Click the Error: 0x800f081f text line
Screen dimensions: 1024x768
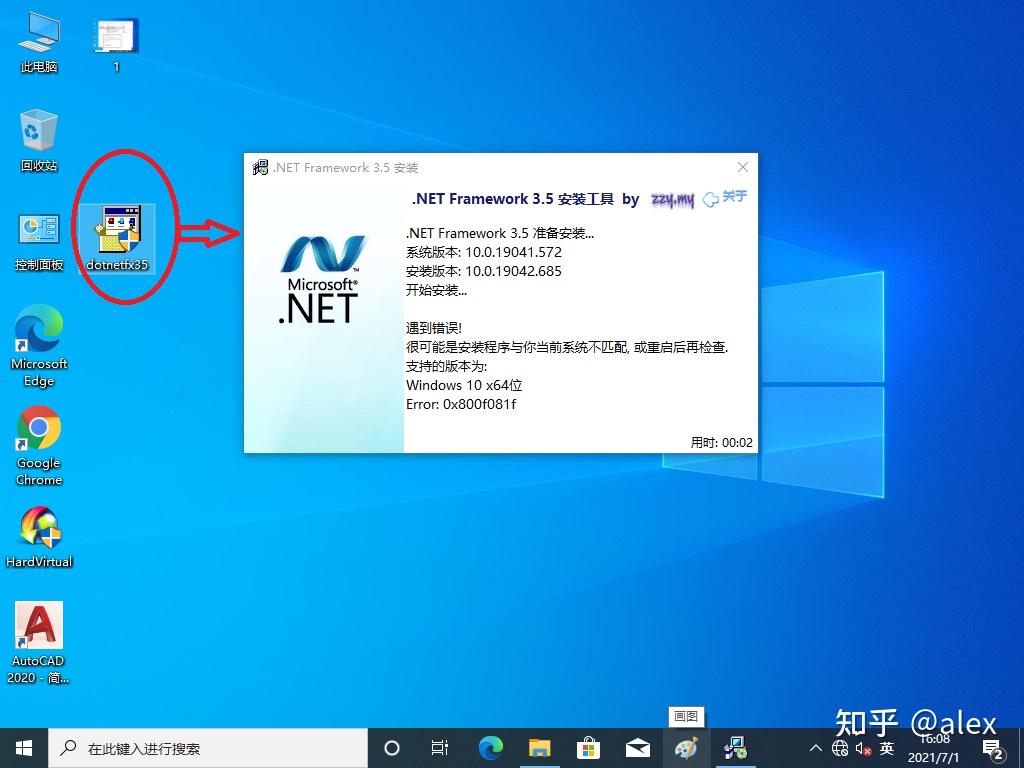click(461, 404)
